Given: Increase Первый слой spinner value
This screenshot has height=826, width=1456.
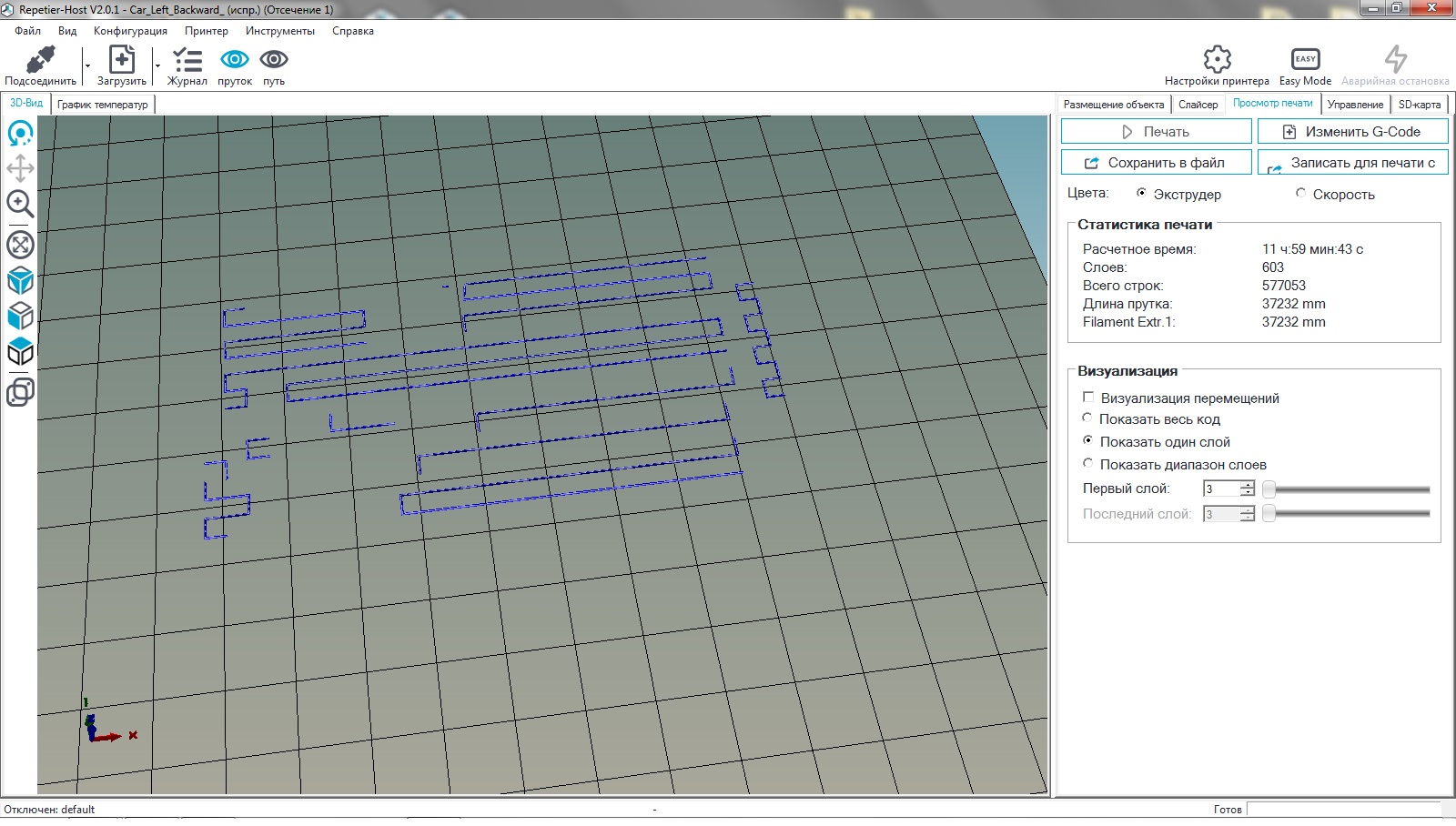Looking at the screenshot, I should pos(1248,485).
